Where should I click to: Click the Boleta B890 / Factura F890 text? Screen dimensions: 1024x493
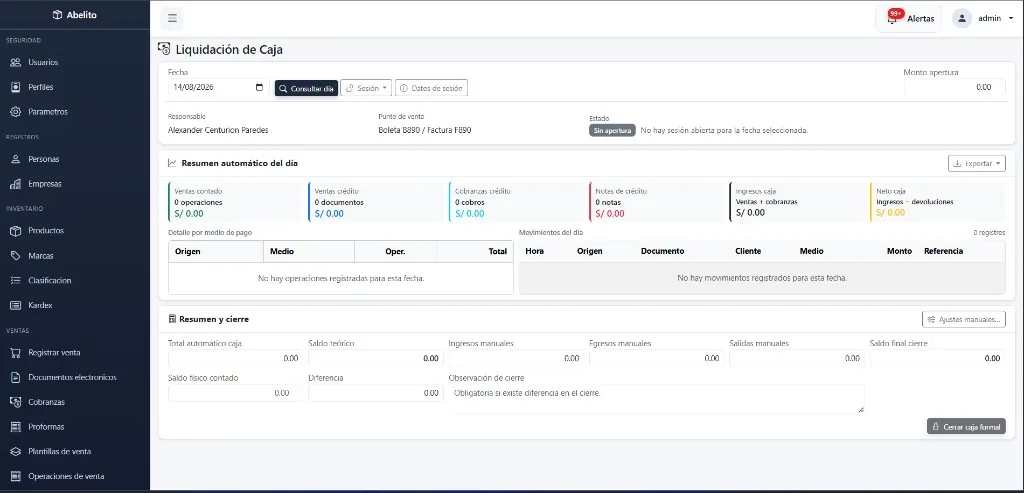point(424,130)
